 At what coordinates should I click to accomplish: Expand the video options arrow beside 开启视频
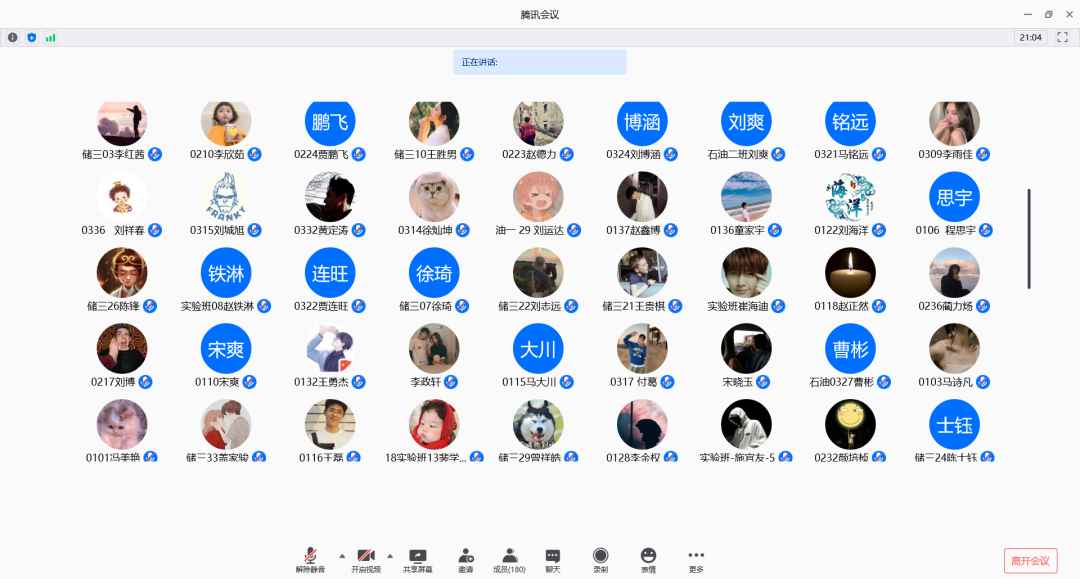pyautogui.click(x=389, y=555)
